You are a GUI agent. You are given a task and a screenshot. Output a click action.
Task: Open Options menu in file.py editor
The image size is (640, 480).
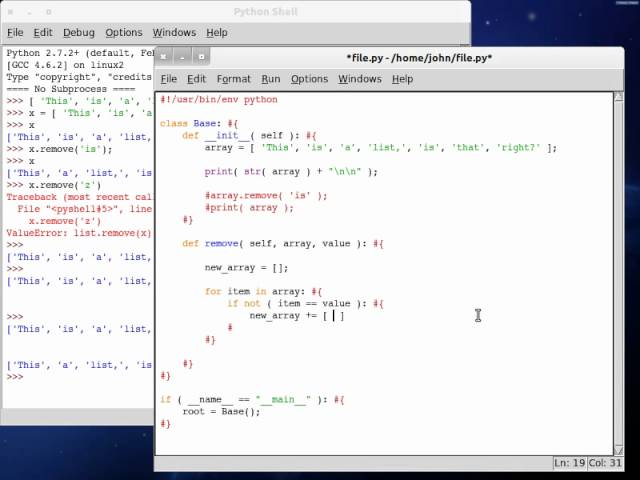pos(309,79)
